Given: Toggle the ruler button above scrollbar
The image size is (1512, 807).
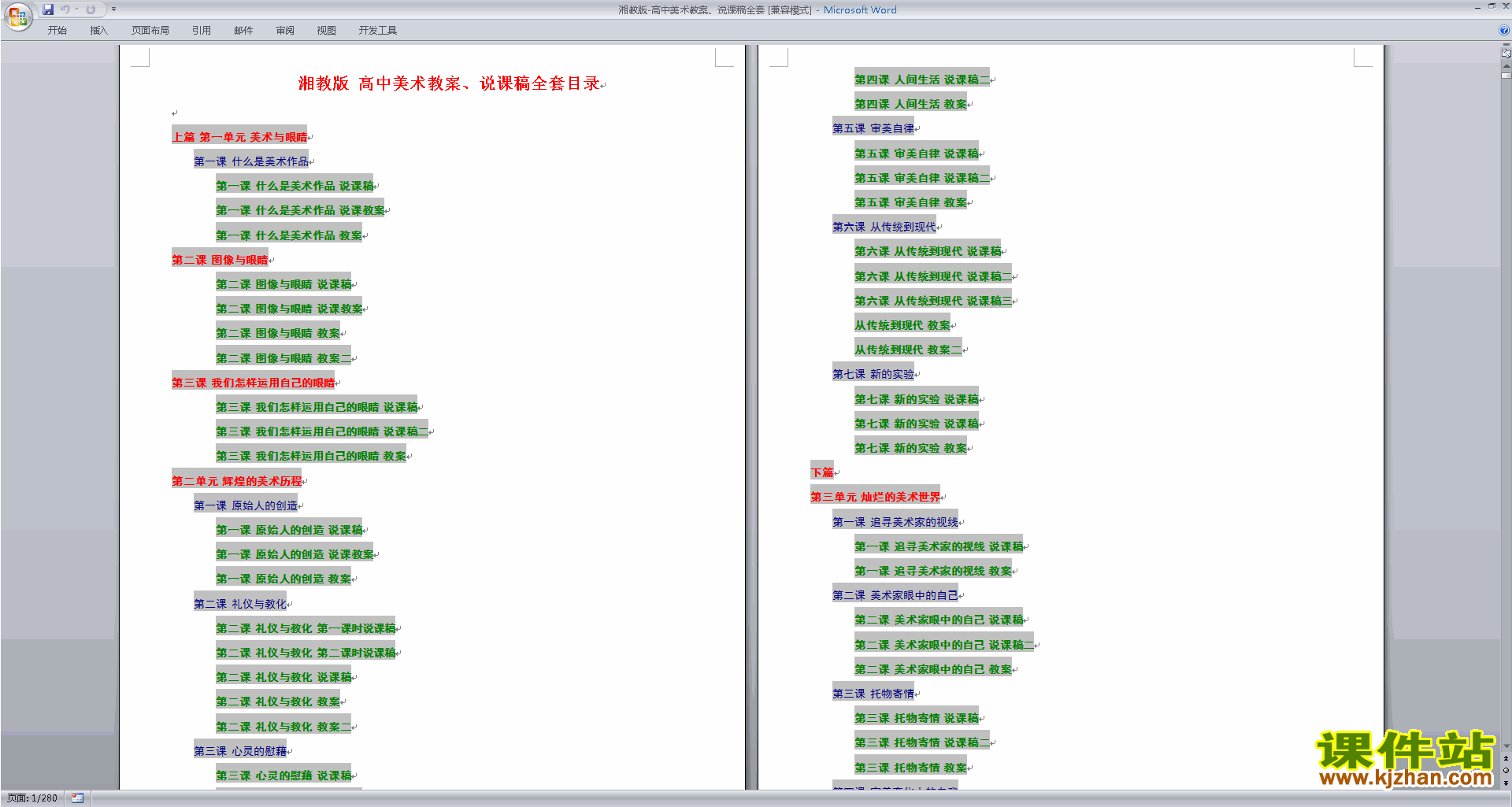Looking at the screenshot, I should (1506, 54).
